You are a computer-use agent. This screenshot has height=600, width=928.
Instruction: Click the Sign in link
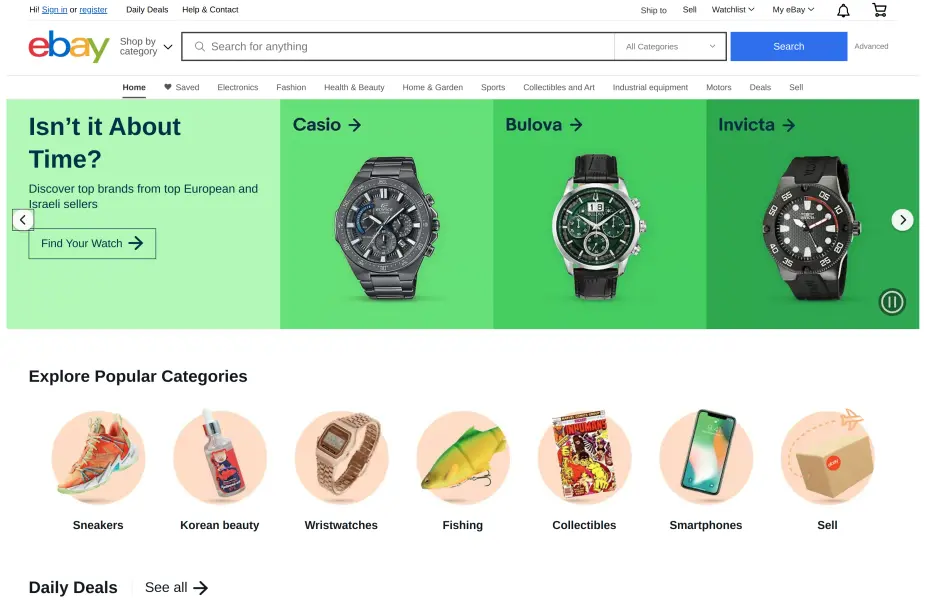pos(54,9)
